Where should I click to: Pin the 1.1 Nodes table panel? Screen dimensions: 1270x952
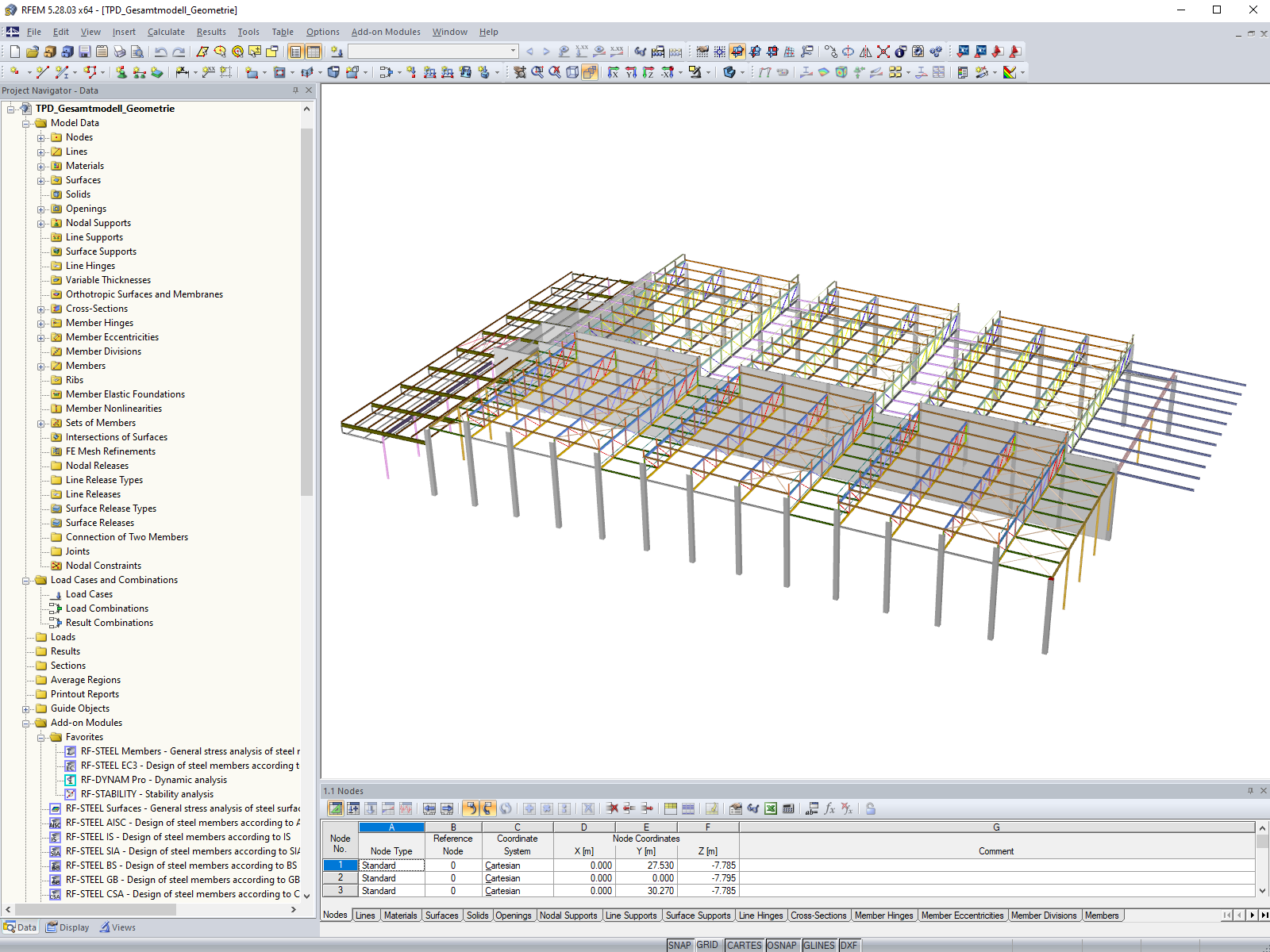click(x=1250, y=791)
